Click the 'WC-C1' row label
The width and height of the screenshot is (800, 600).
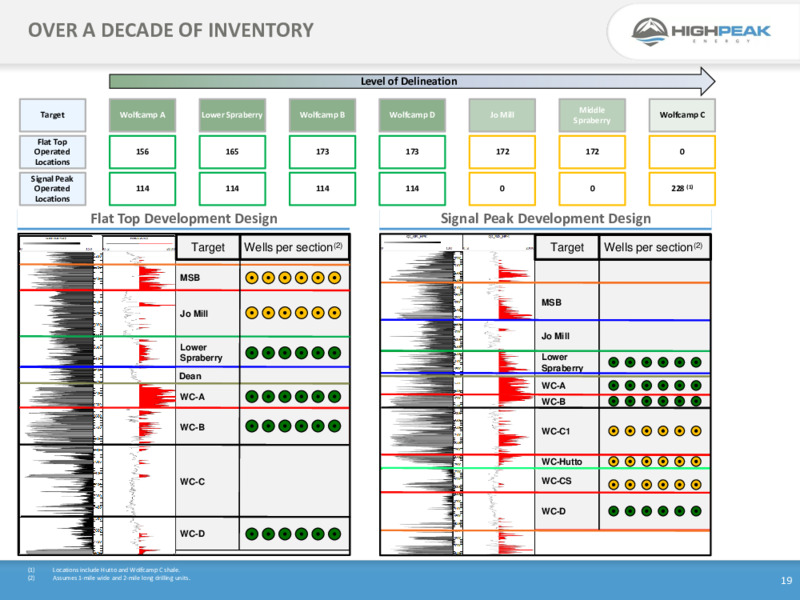(556, 431)
